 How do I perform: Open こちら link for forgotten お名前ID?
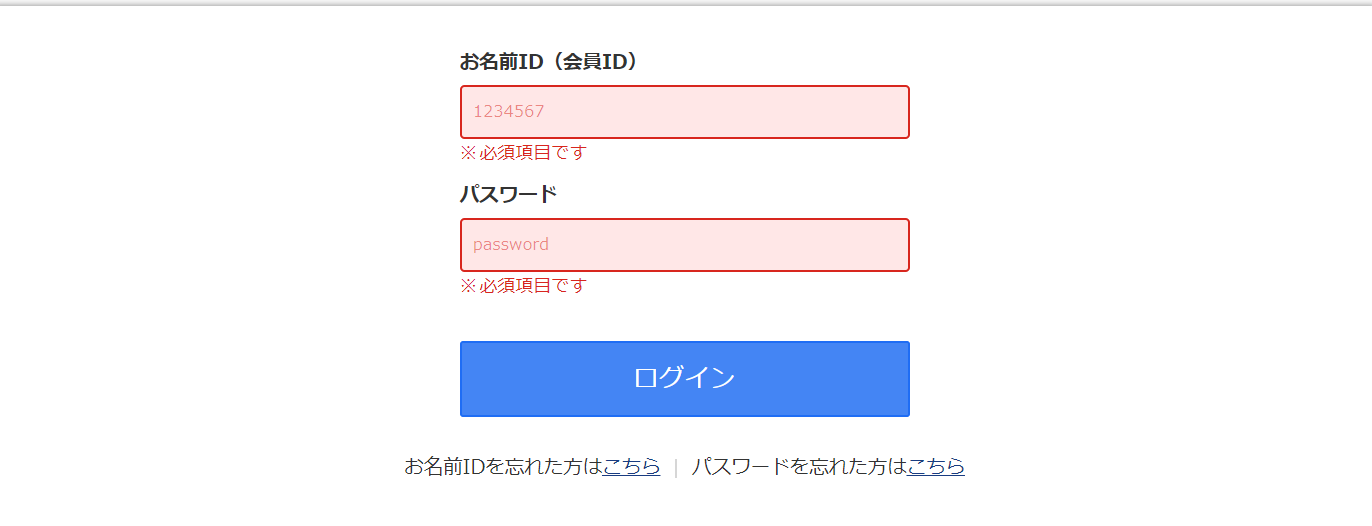click(631, 467)
